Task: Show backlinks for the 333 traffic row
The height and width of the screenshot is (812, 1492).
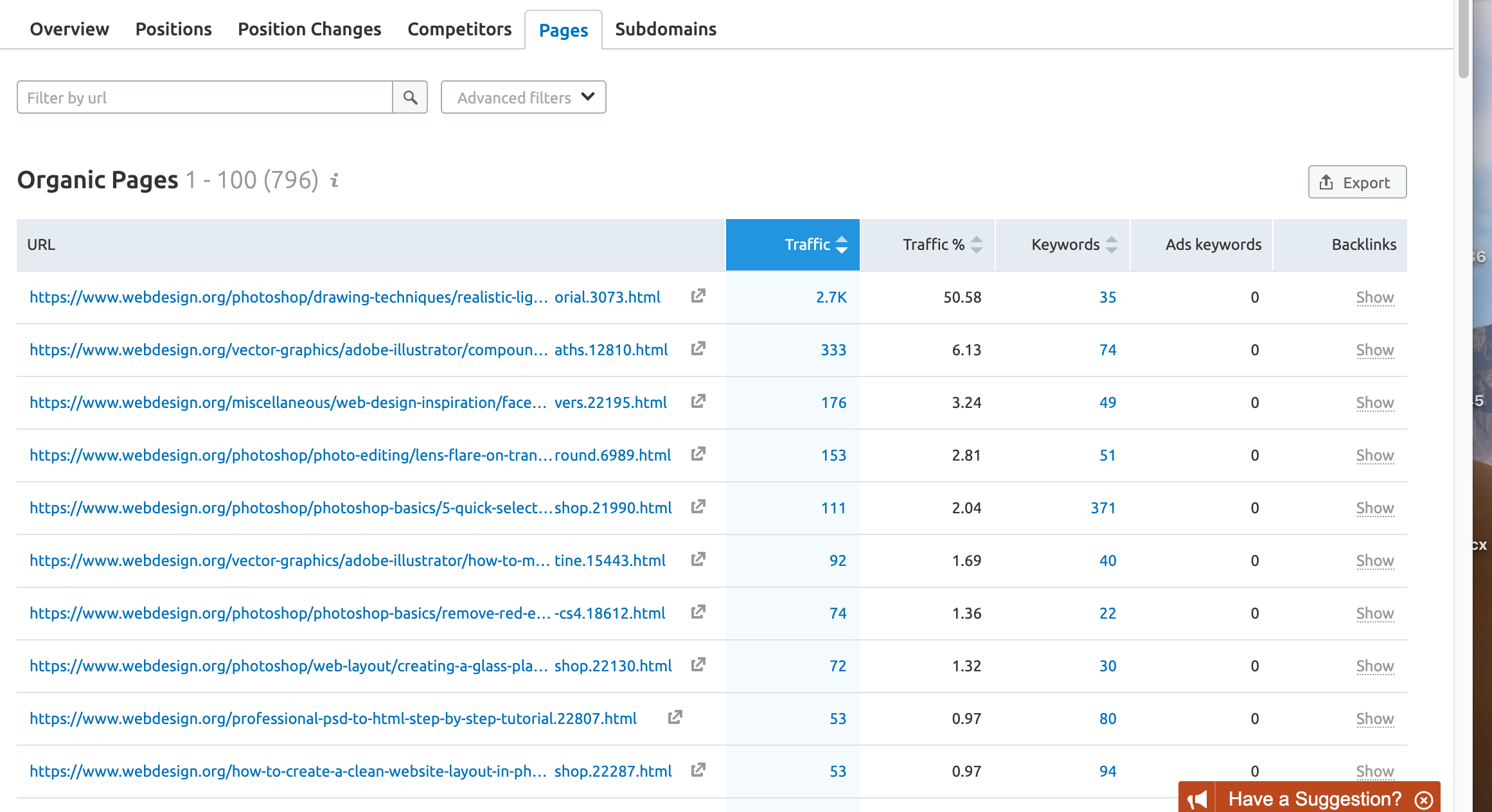Action: pyautogui.click(x=1375, y=350)
